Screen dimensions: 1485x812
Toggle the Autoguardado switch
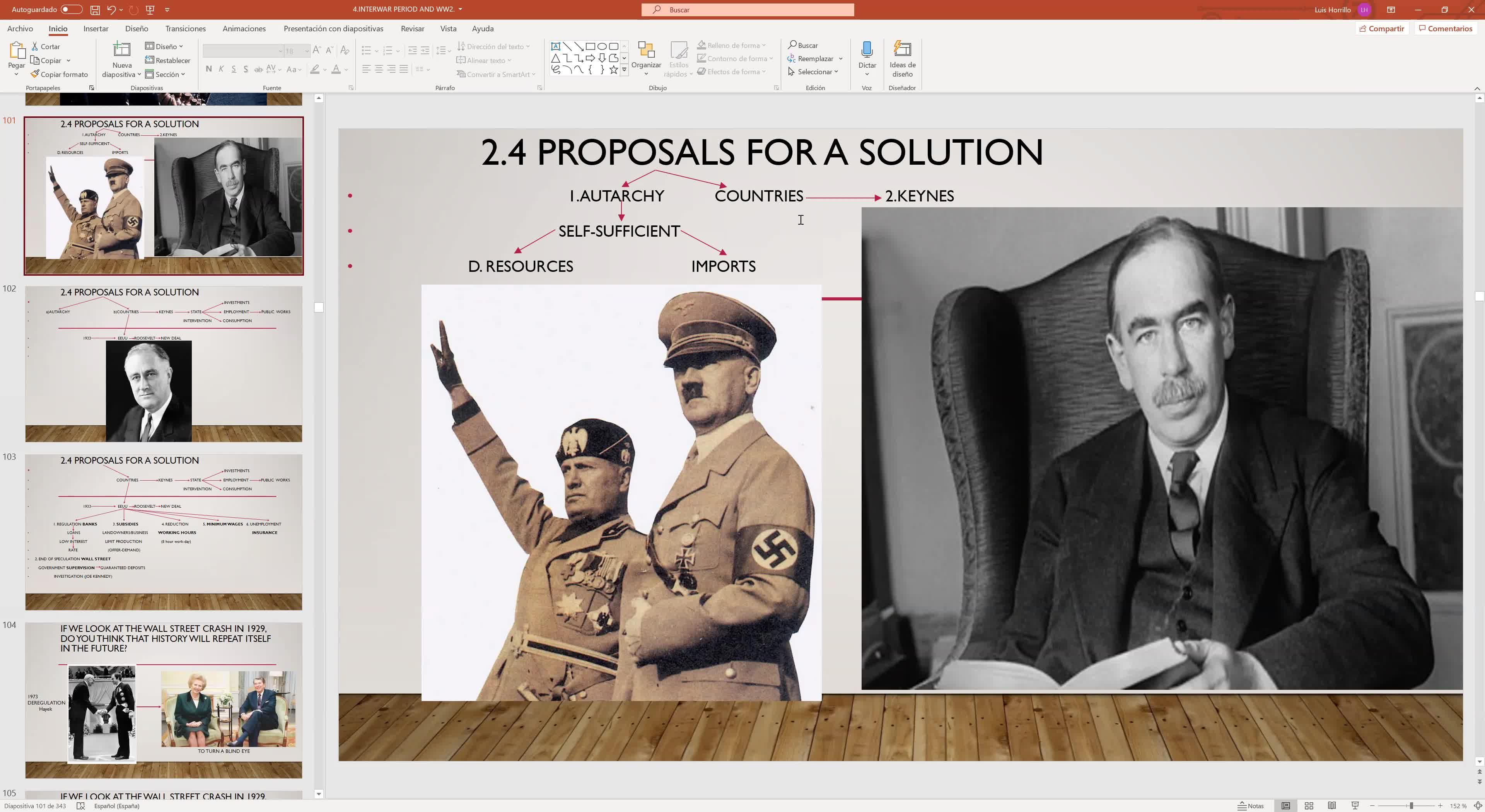pos(71,10)
